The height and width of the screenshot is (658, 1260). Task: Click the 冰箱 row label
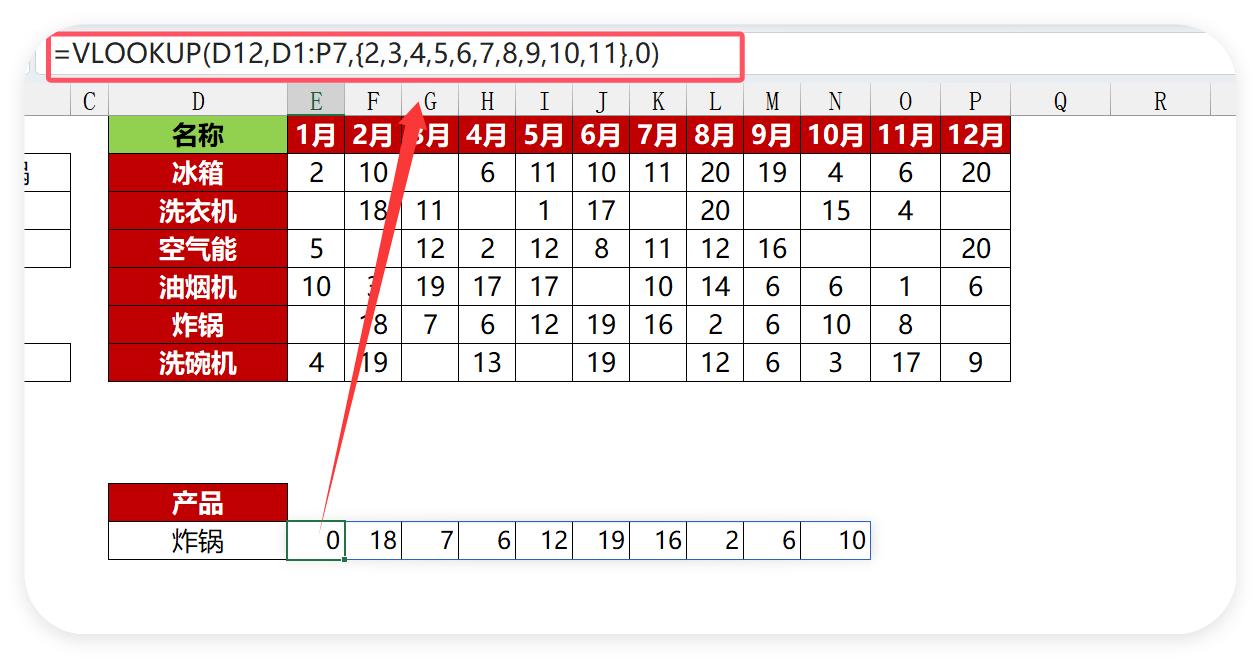coord(198,173)
